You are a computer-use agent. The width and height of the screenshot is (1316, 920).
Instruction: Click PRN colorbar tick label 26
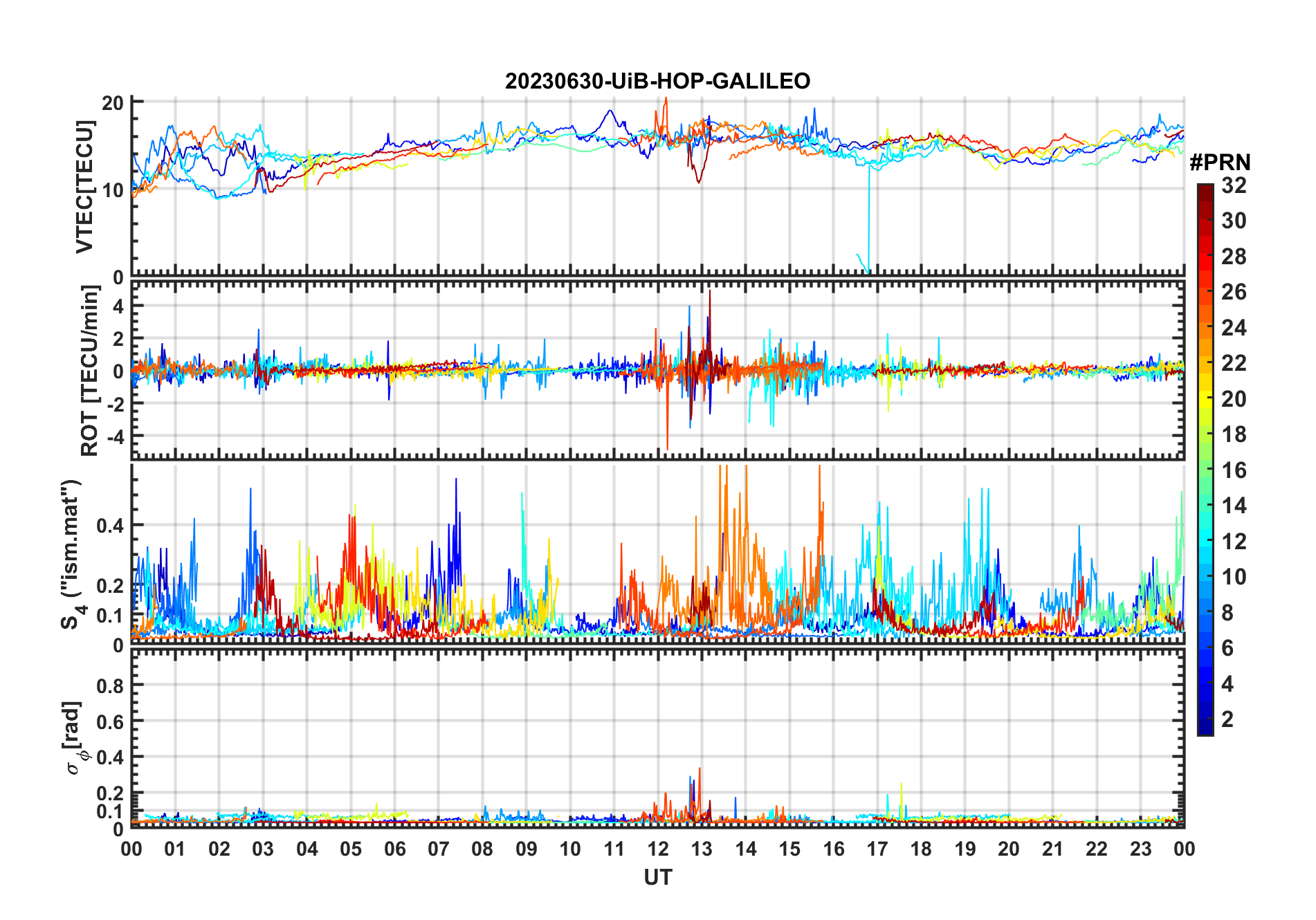[1234, 292]
